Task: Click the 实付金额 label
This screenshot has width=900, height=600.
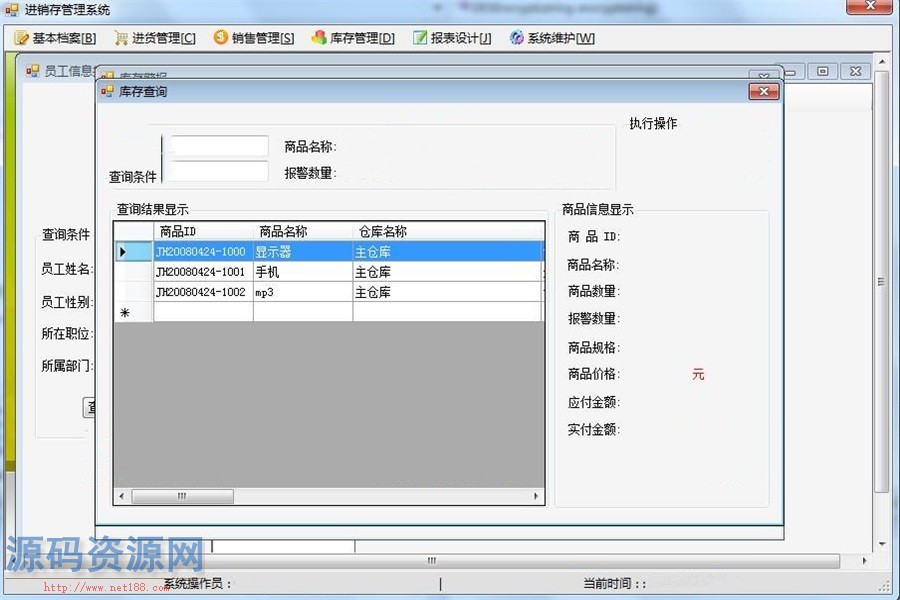Action: pos(594,429)
